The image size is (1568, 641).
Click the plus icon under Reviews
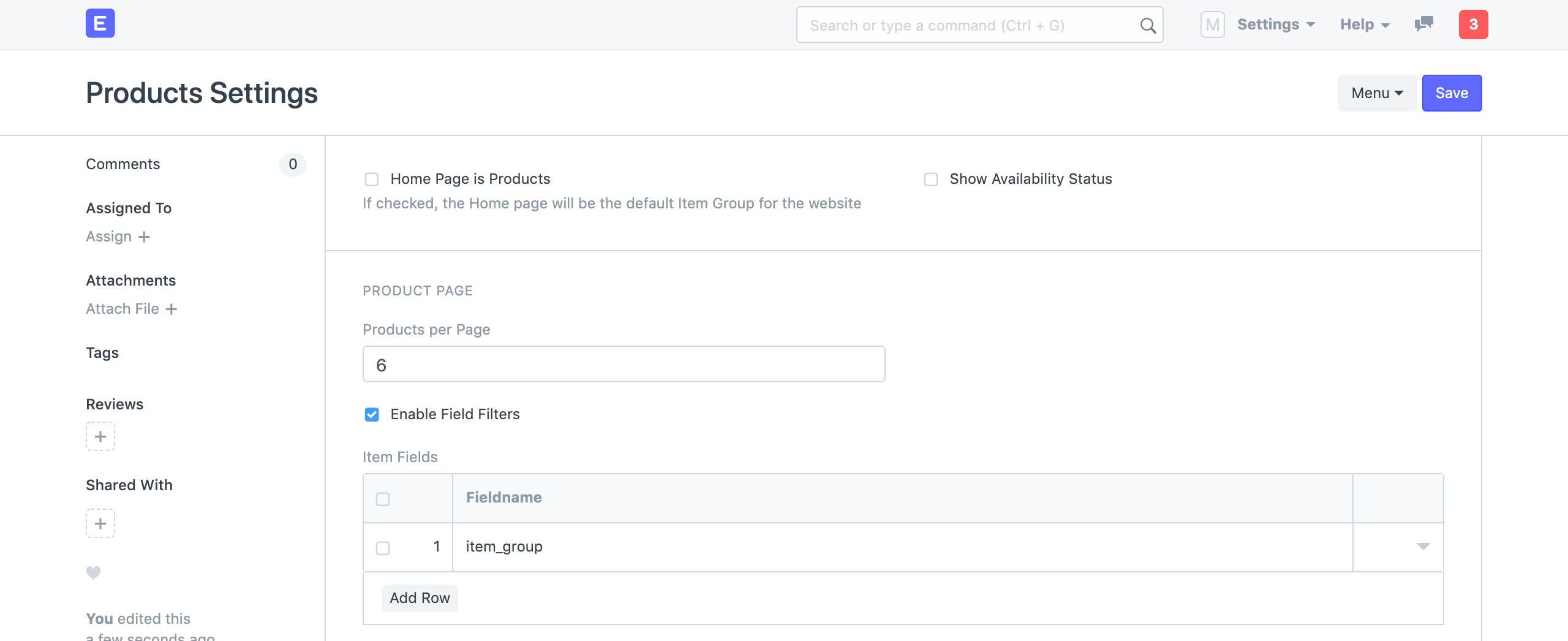coord(100,436)
